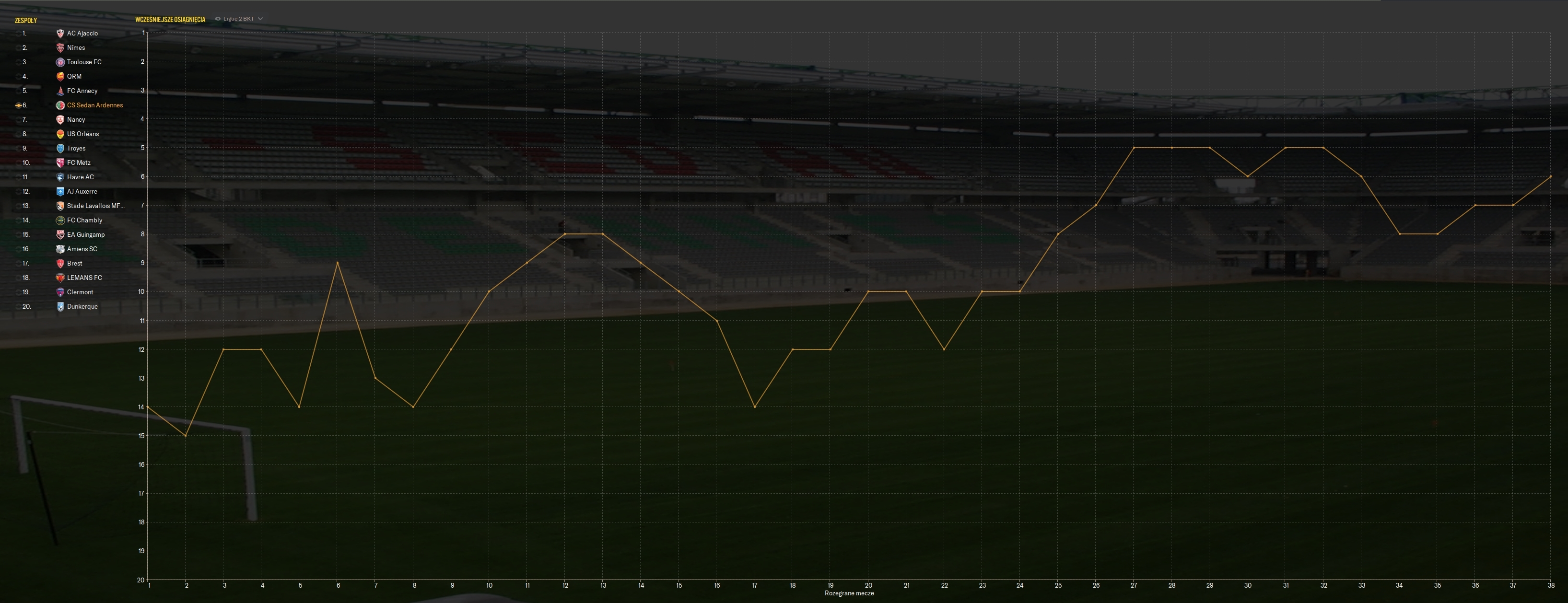This screenshot has height=603, width=1568.
Task: Toggle graph line for 20th place team
Action: tap(19, 307)
